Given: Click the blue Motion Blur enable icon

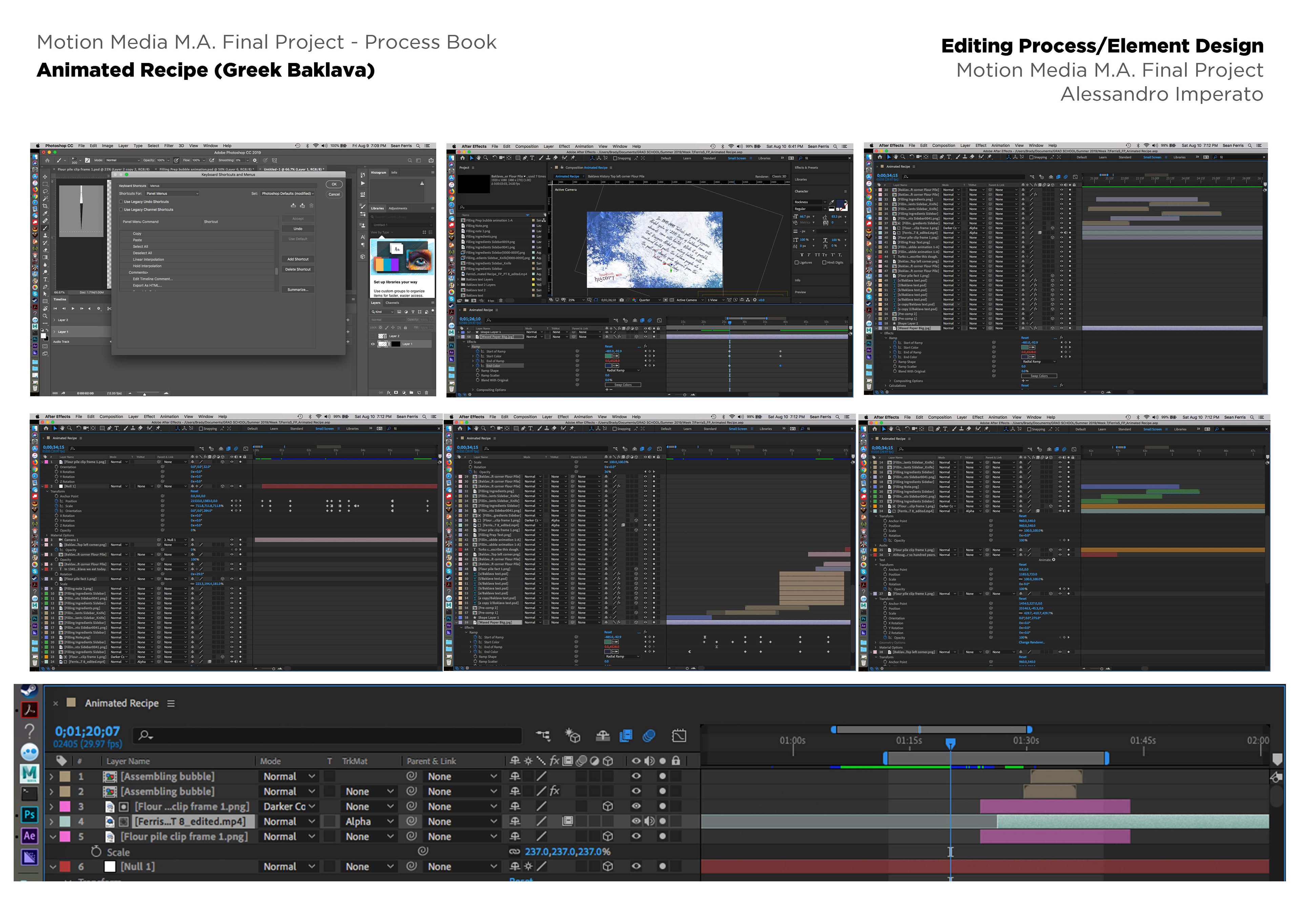Looking at the screenshot, I should click(x=649, y=736).
